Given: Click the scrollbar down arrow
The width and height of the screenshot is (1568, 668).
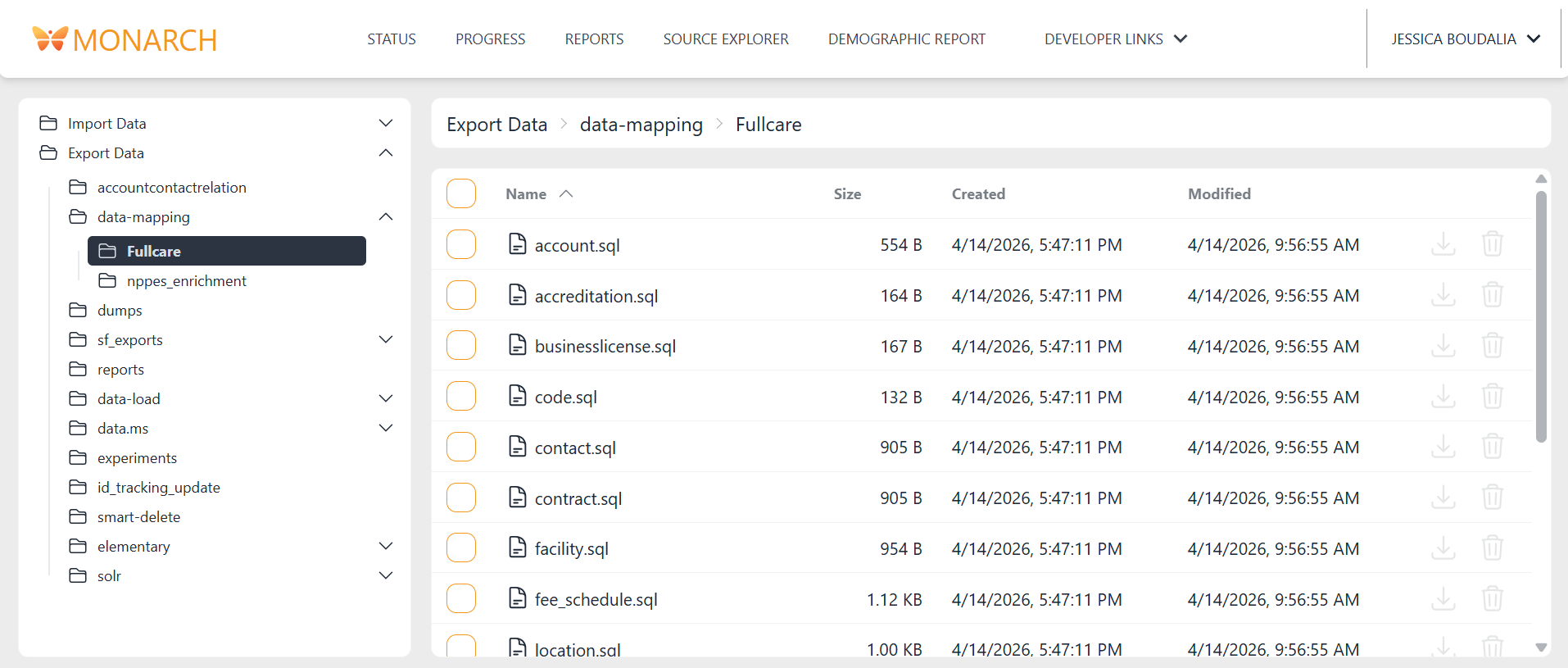Looking at the screenshot, I should tap(1541, 648).
